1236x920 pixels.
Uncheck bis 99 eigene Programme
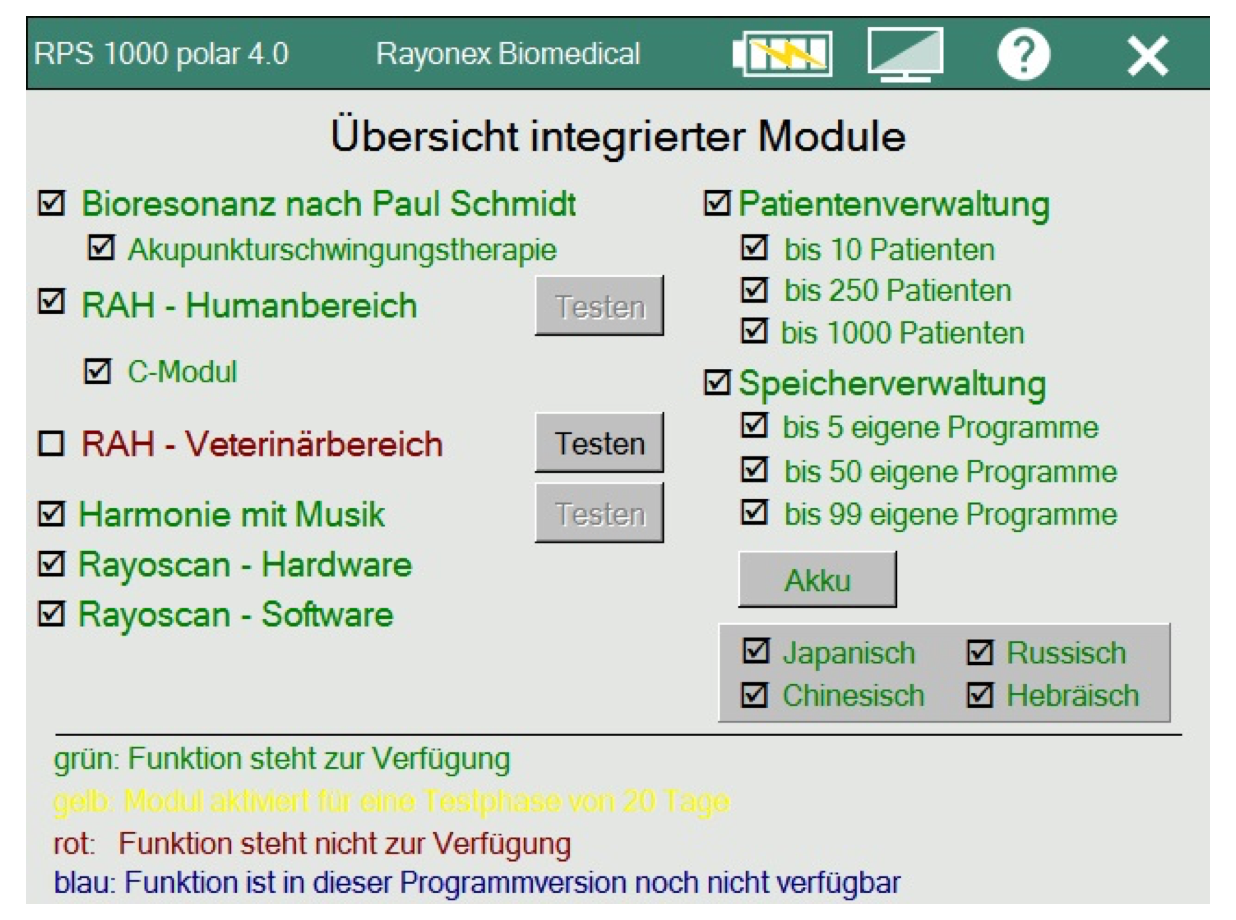click(755, 514)
